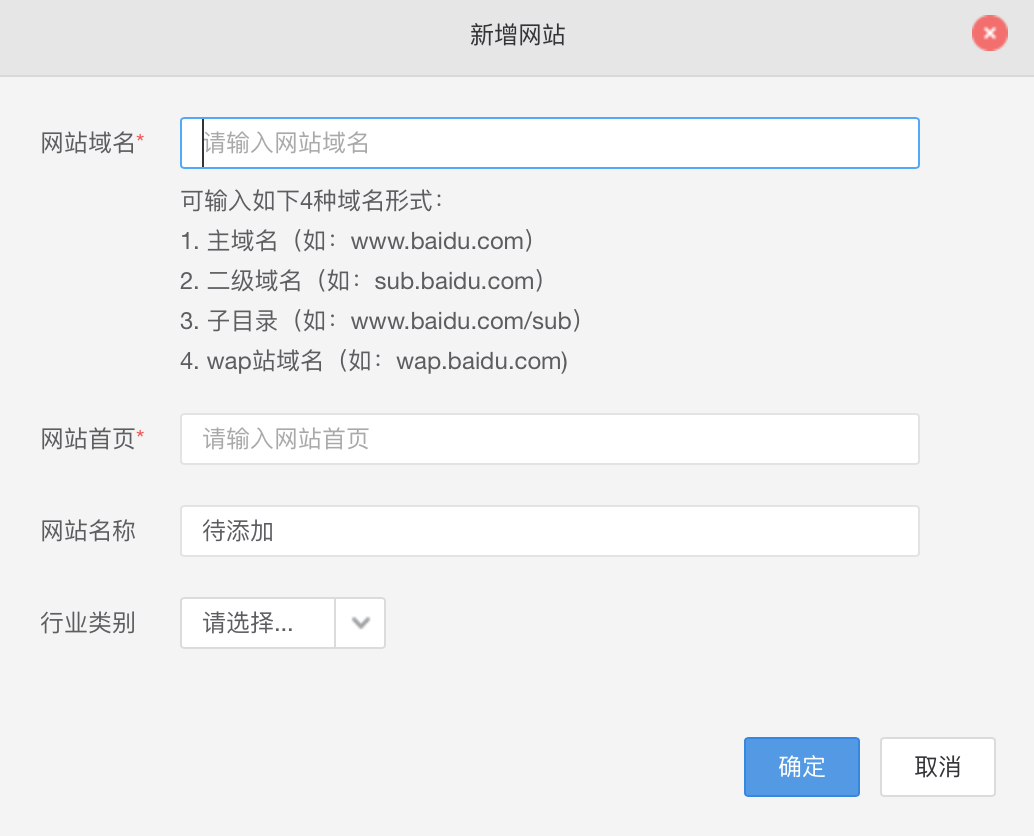Image resolution: width=1034 pixels, height=836 pixels.
Task: Close the 新增网站 dialog with red X
Action: (989, 34)
